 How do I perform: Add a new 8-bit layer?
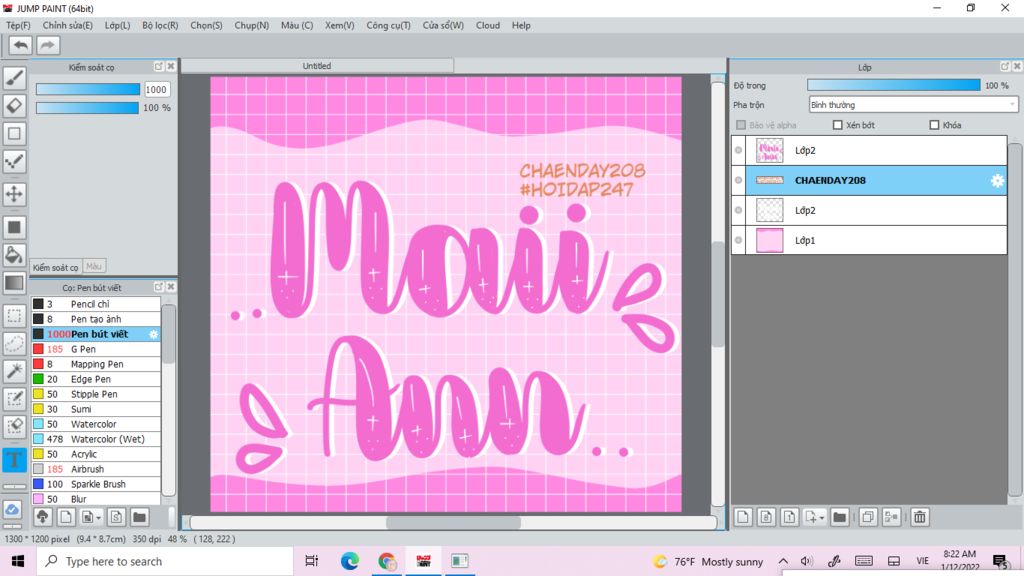[766, 517]
